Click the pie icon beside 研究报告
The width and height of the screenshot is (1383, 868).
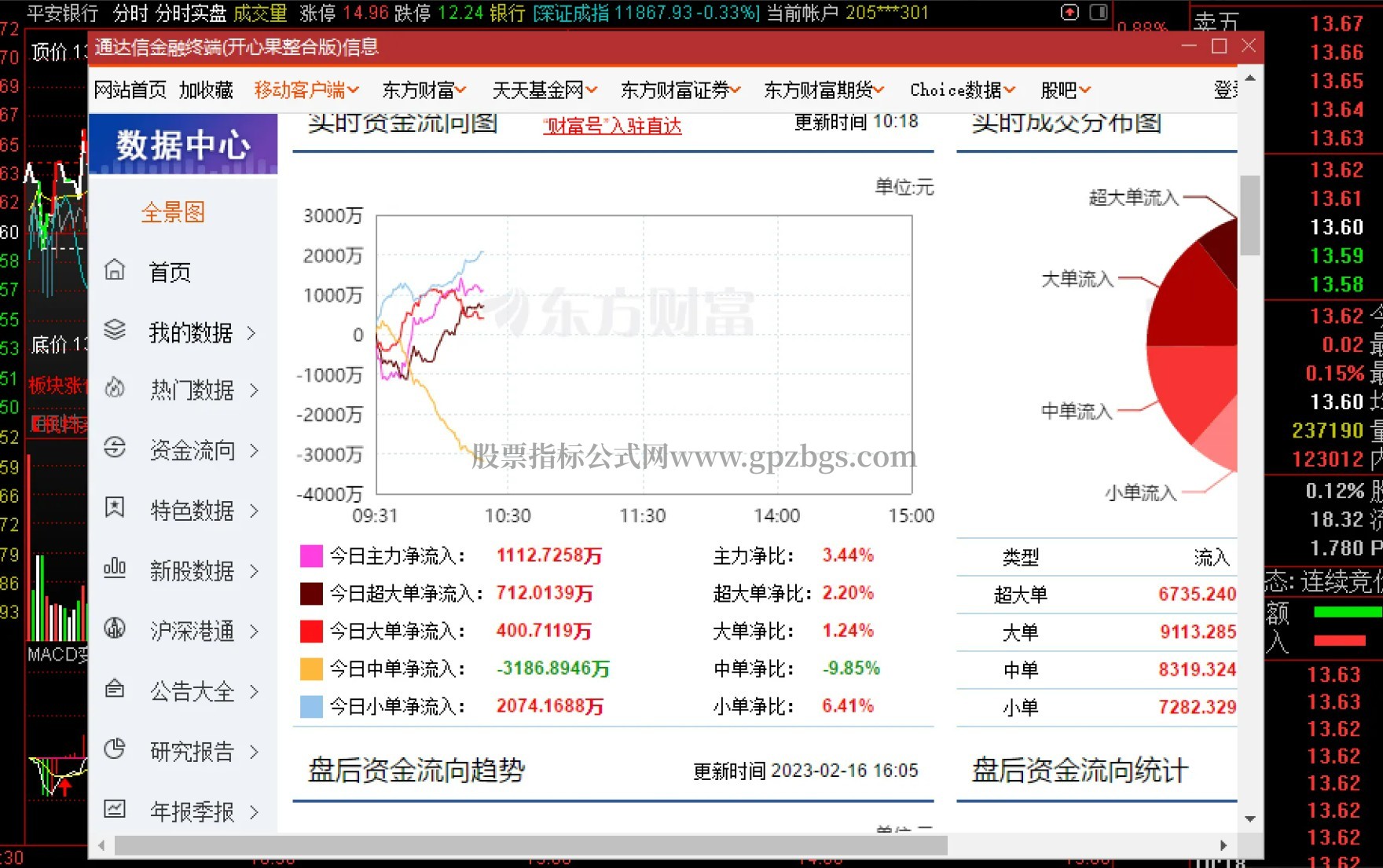115,749
